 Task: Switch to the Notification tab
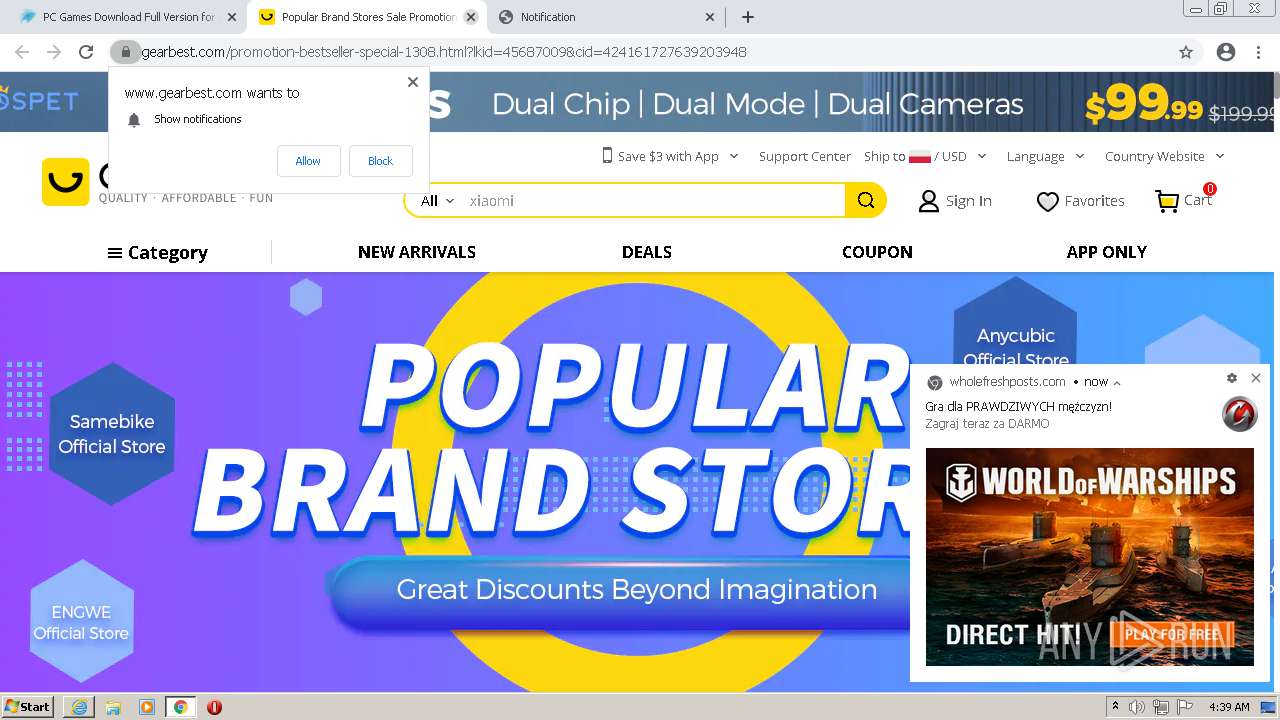(x=606, y=17)
